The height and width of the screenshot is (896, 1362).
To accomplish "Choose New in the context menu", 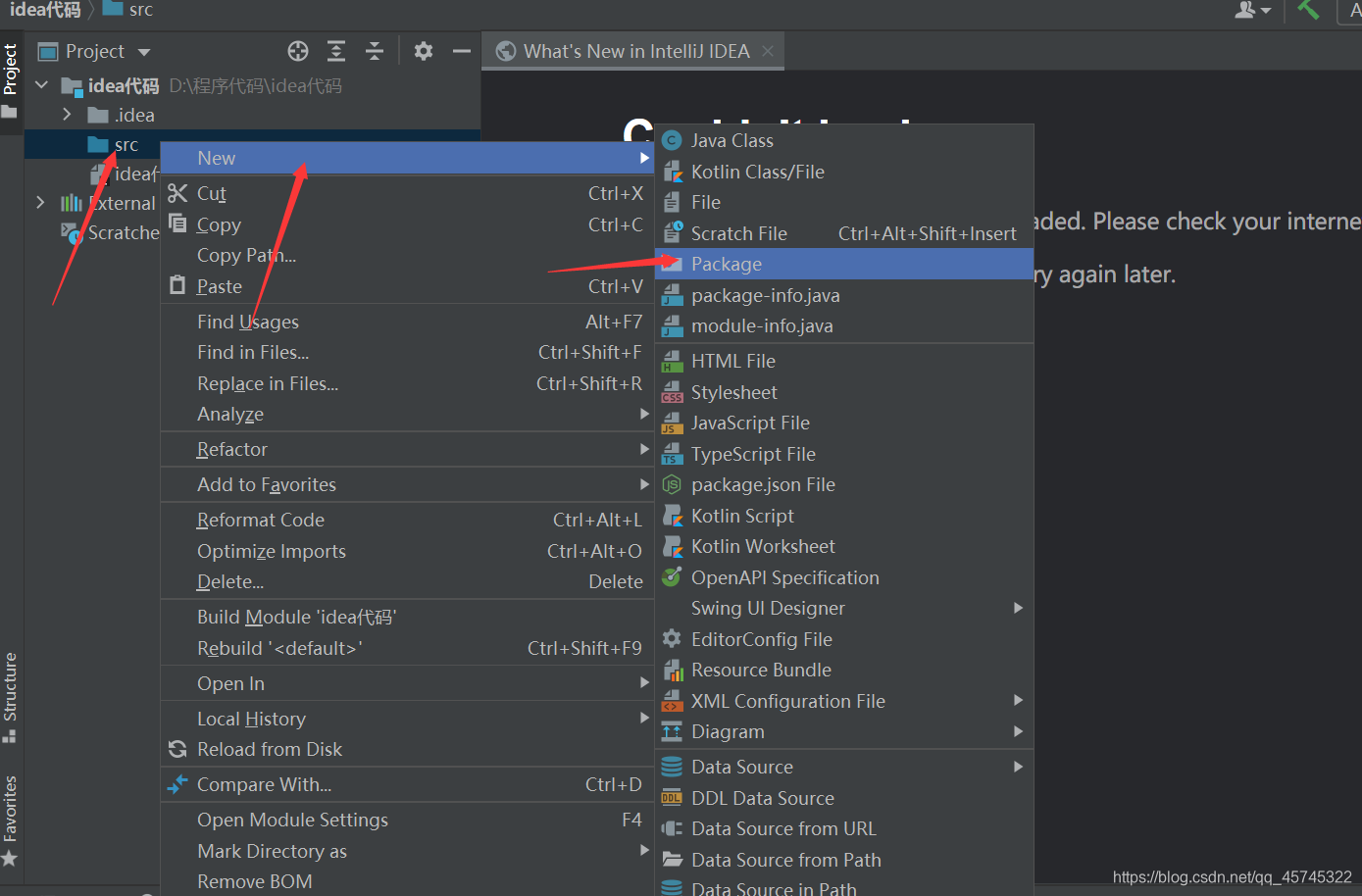I will (x=407, y=158).
